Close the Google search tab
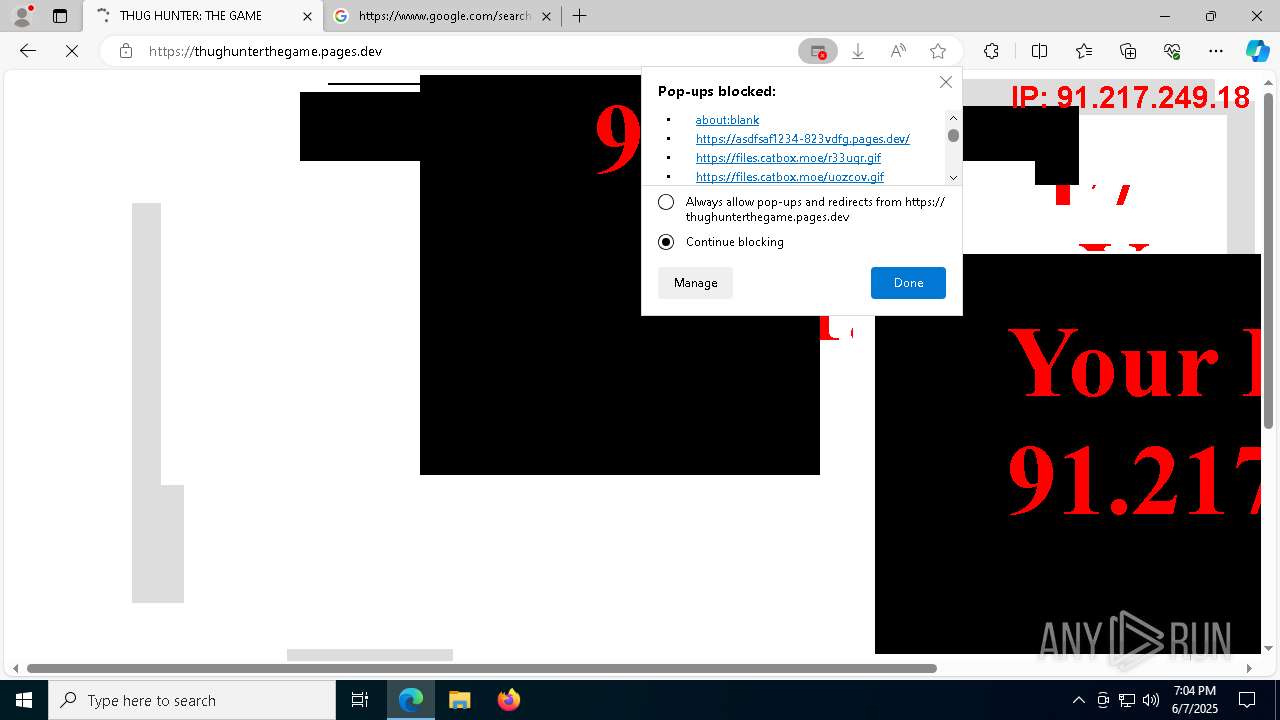 546,16
